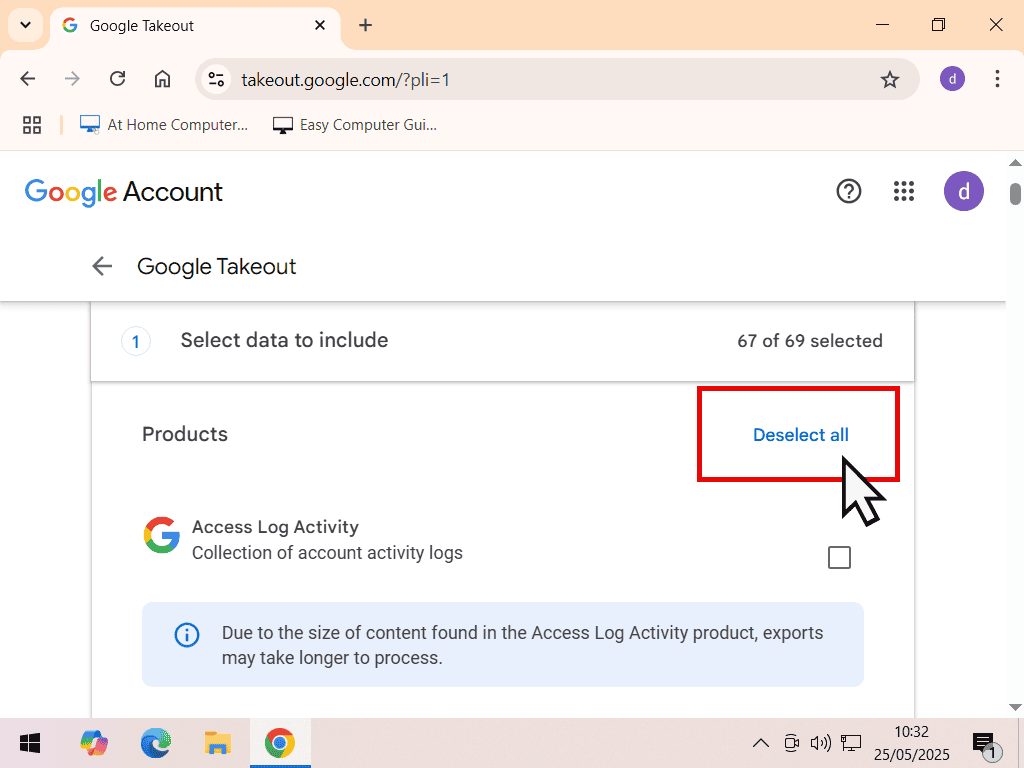Click the Google Takeout page title
Viewport: 1024px width, 768px height.
click(216, 266)
